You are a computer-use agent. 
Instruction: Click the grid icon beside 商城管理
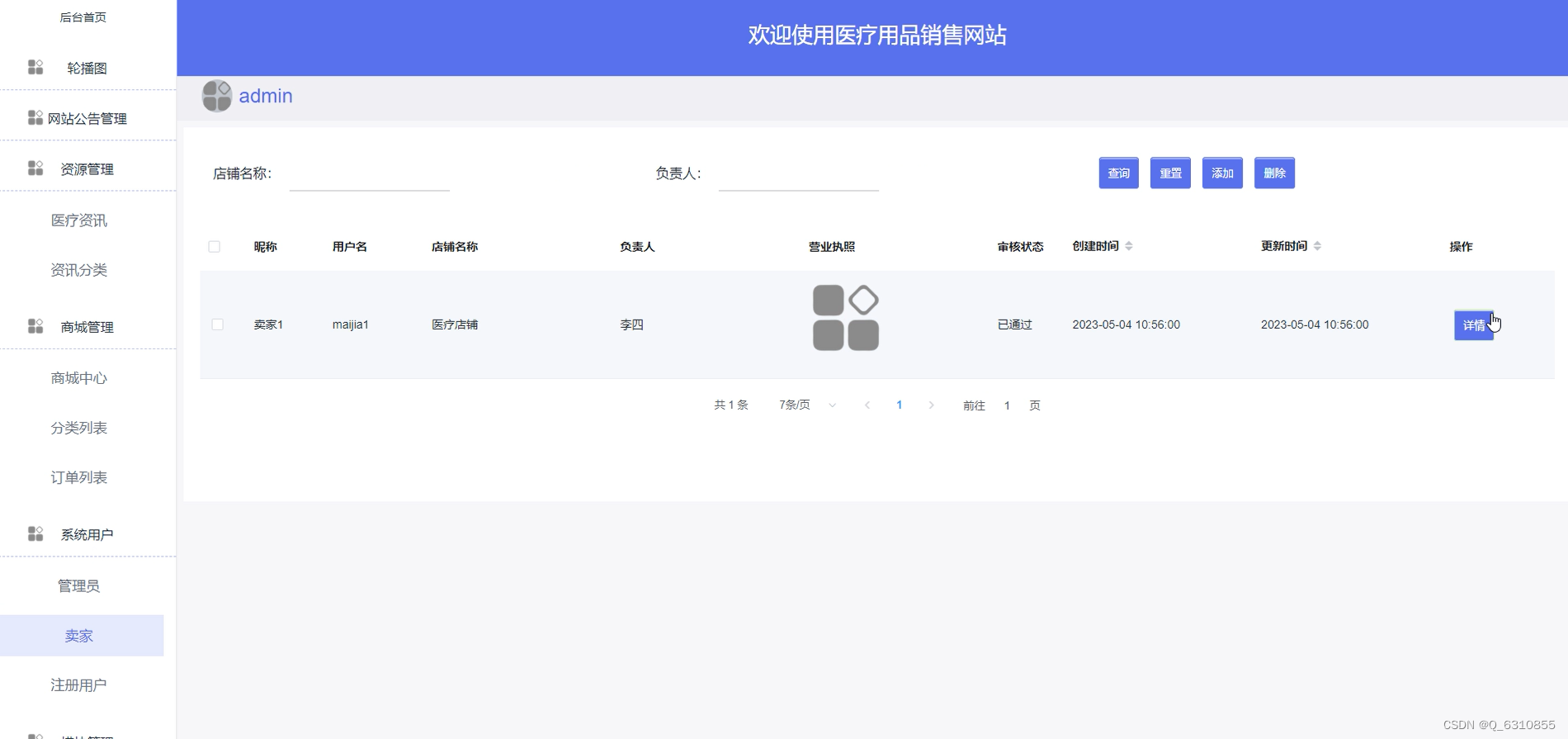click(35, 326)
